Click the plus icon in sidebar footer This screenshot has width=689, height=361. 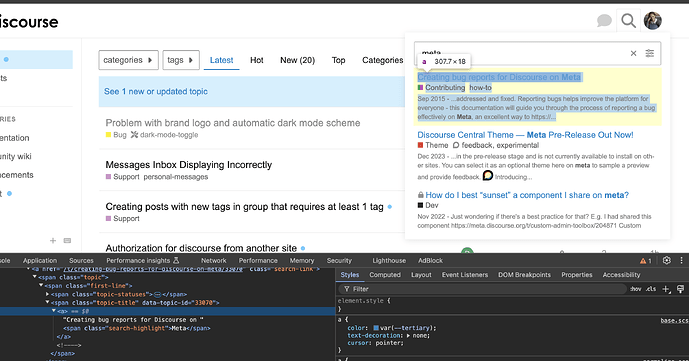click(53, 240)
